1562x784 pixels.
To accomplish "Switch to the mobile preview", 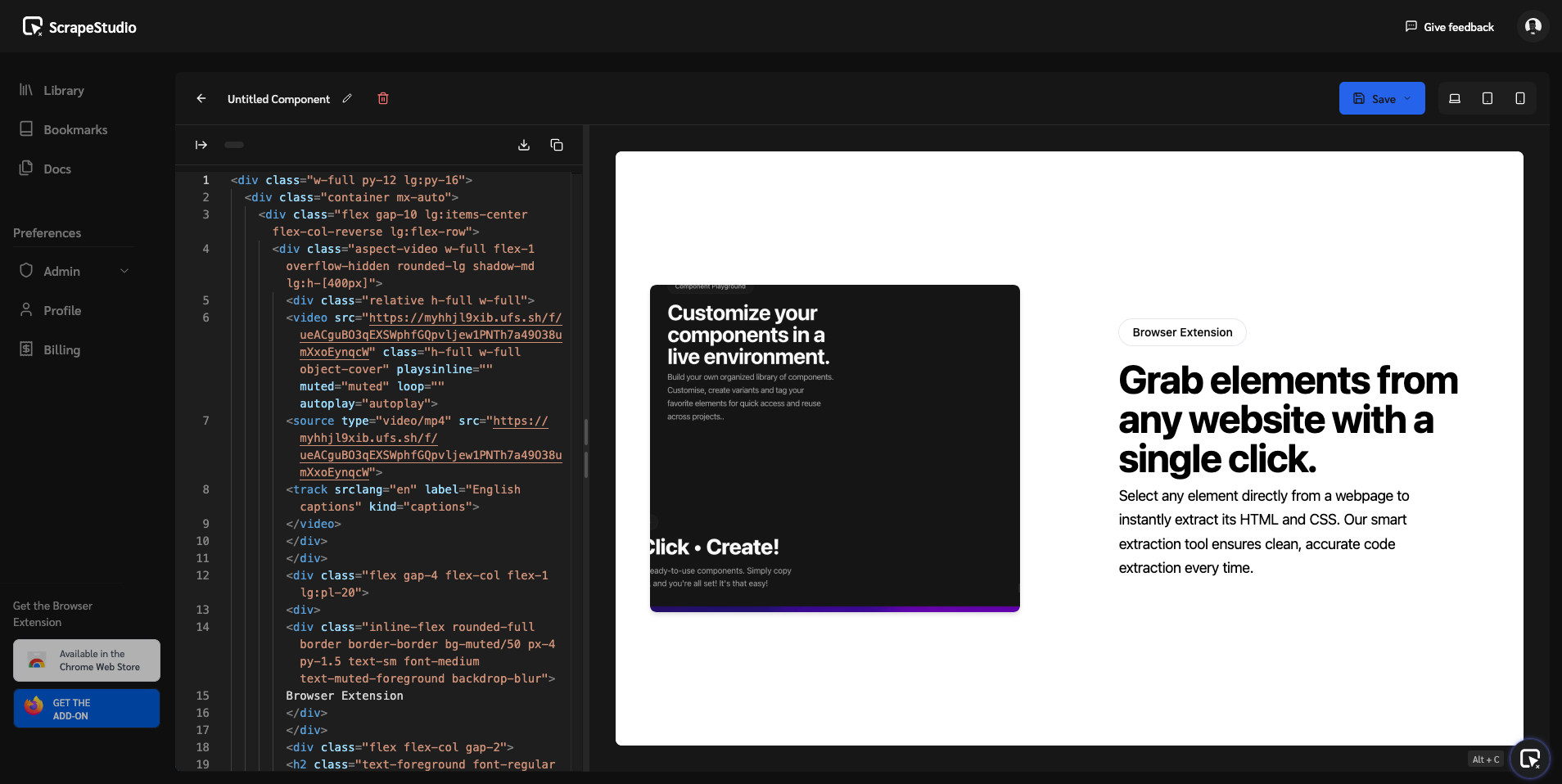I will click(1520, 98).
